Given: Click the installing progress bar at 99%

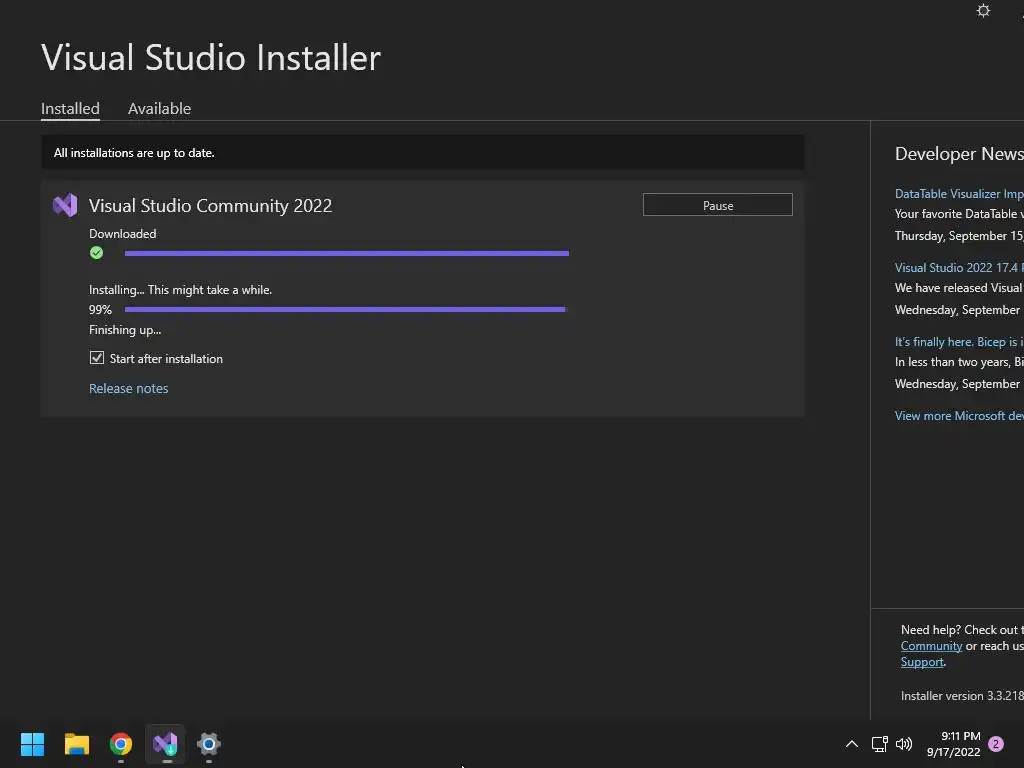Looking at the screenshot, I should point(345,310).
